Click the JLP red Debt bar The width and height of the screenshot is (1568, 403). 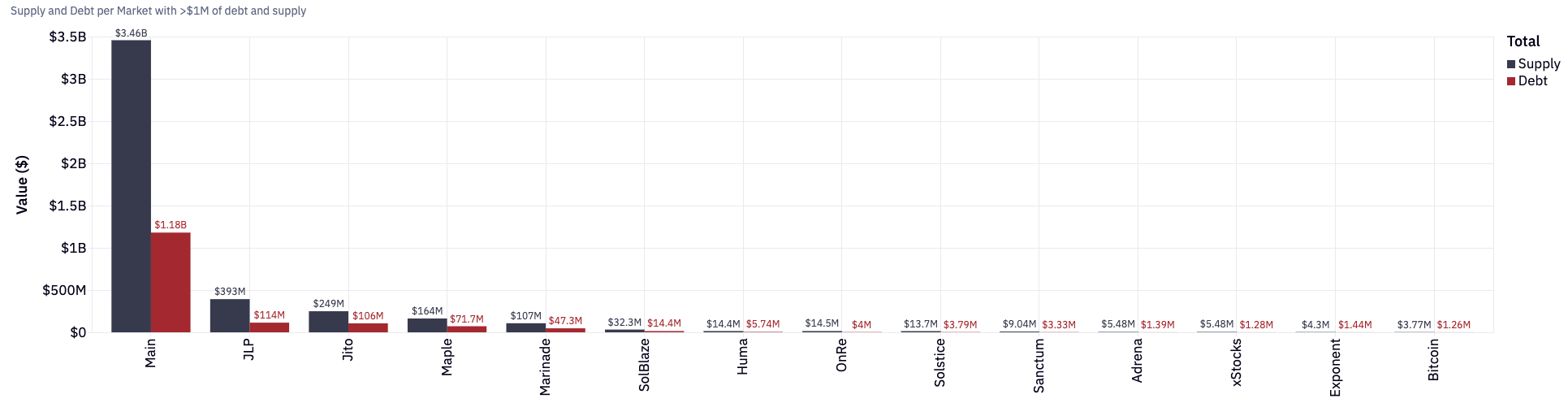coord(270,327)
